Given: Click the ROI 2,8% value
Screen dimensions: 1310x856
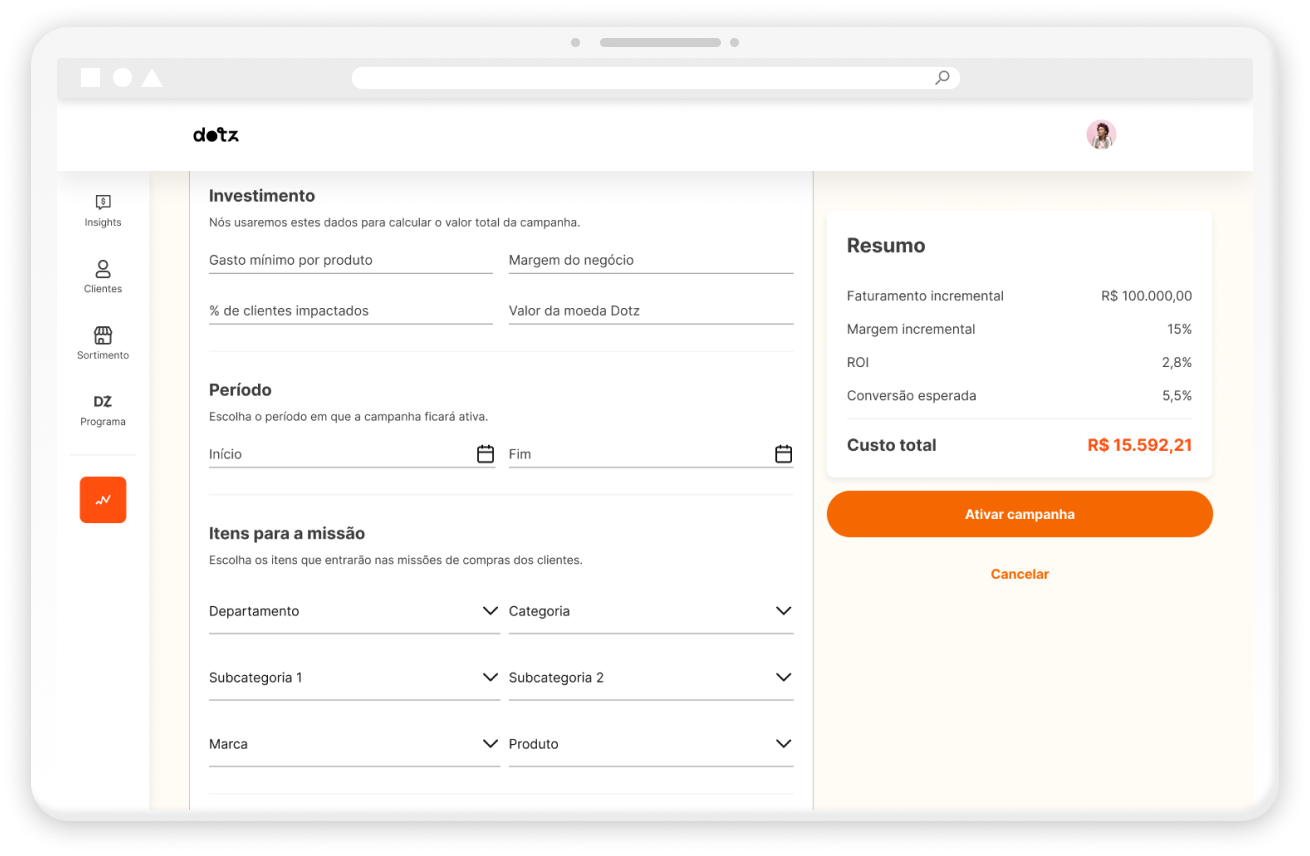Looking at the screenshot, I should coord(1176,363).
